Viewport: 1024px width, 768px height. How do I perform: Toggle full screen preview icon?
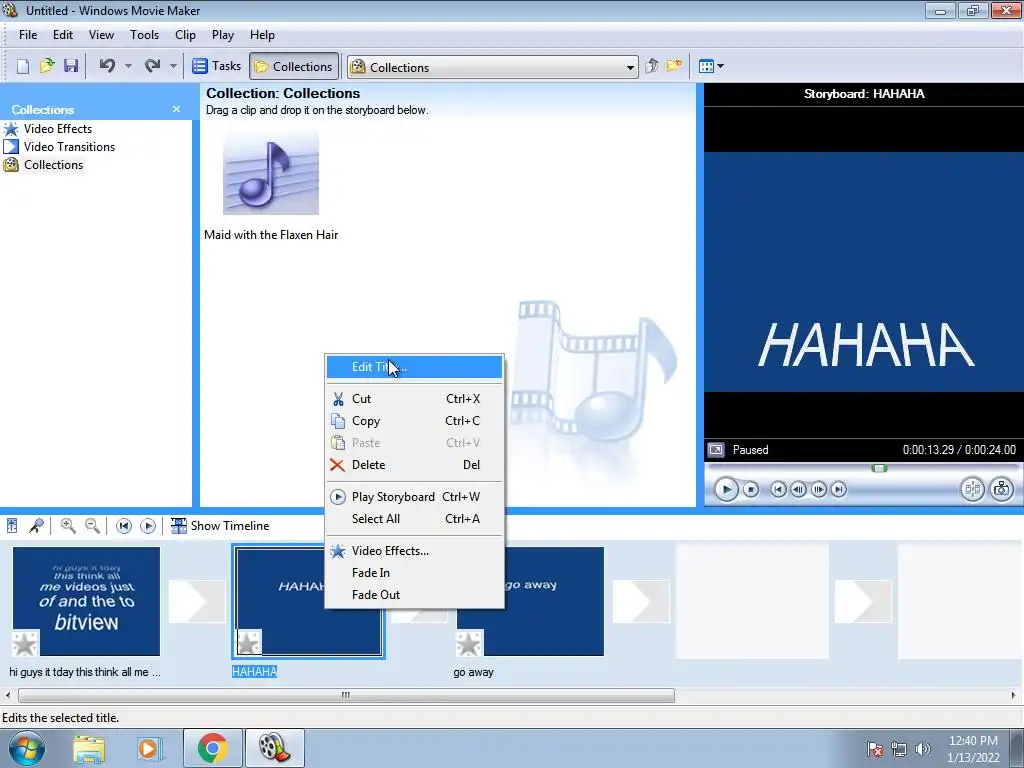tap(716, 450)
